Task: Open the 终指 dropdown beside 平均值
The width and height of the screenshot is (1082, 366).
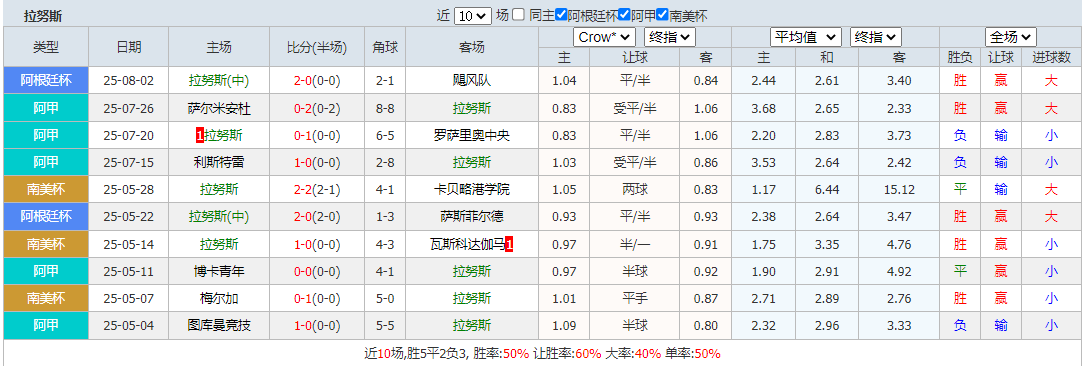Action: tap(876, 37)
